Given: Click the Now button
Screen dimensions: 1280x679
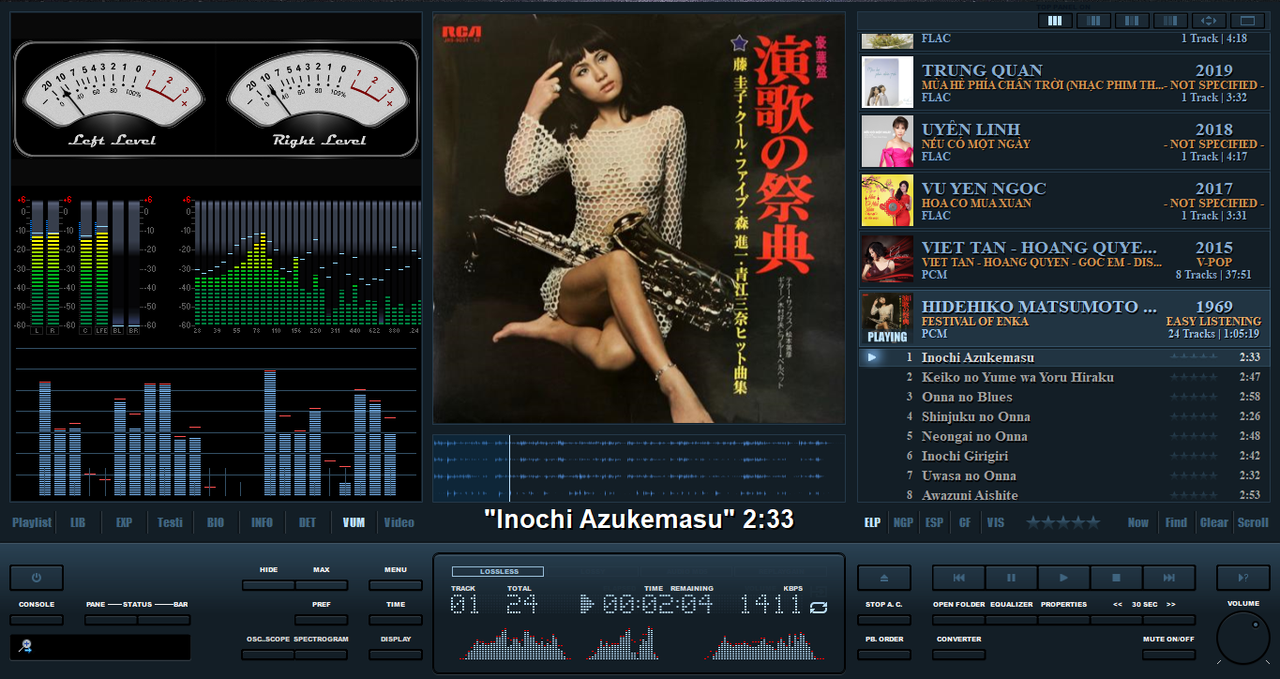Looking at the screenshot, I should (1138, 522).
